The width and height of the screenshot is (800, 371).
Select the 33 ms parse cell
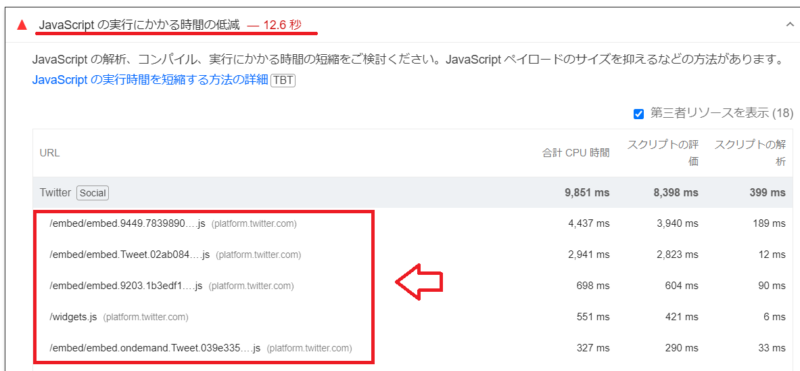[x=772, y=348]
